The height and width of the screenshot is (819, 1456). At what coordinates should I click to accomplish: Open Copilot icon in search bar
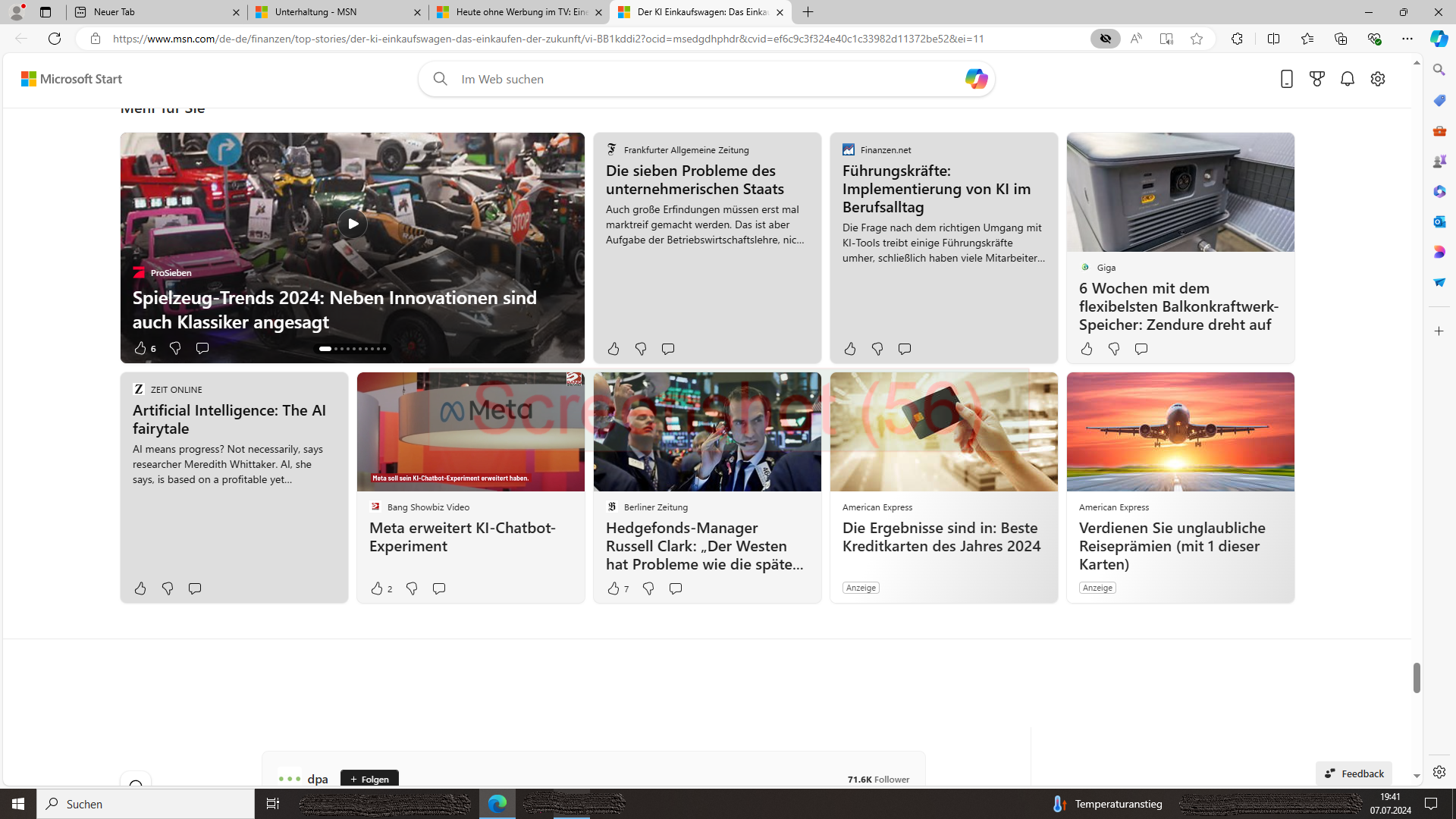pos(976,79)
